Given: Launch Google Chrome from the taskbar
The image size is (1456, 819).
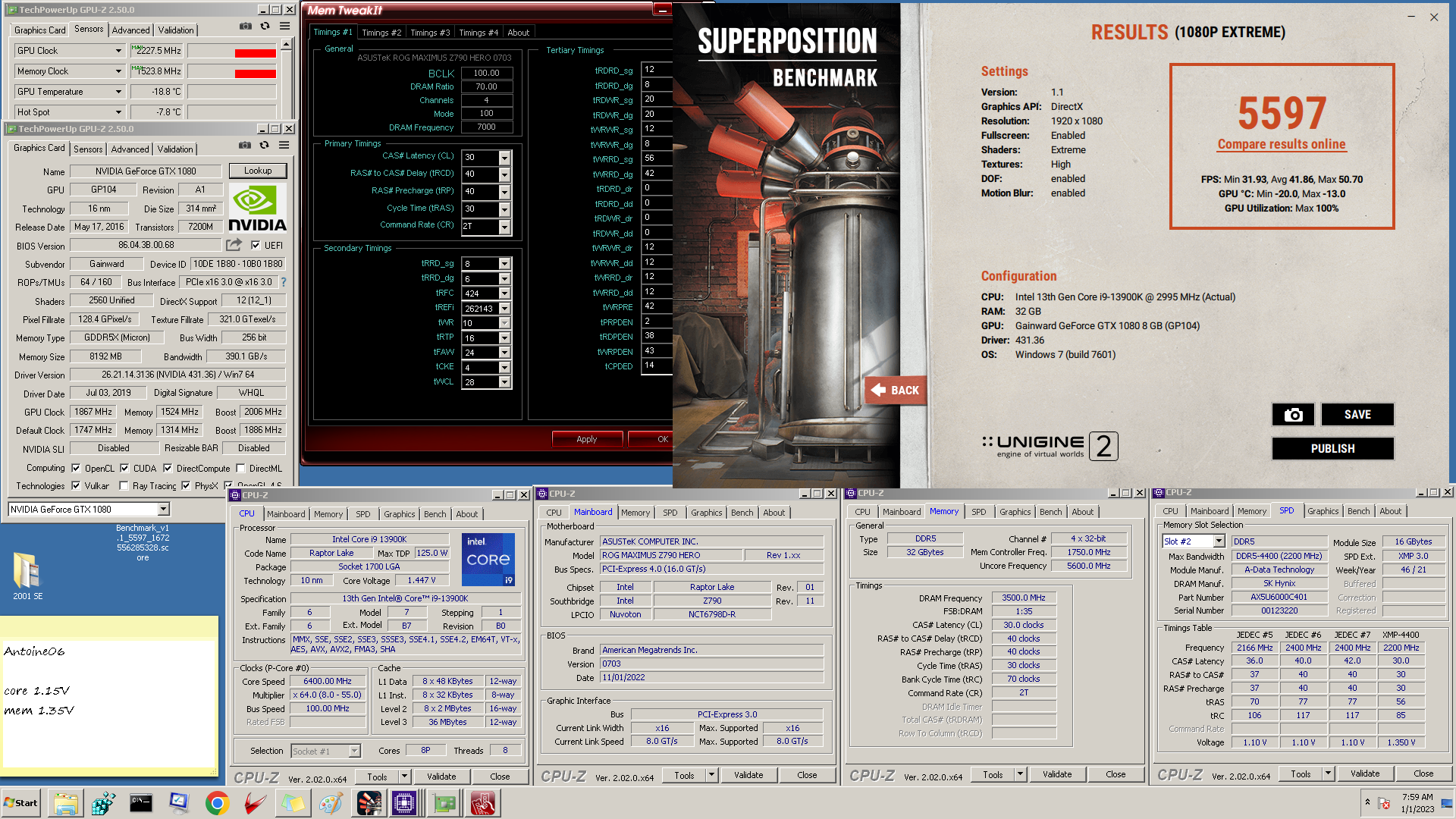Looking at the screenshot, I should click(x=217, y=803).
